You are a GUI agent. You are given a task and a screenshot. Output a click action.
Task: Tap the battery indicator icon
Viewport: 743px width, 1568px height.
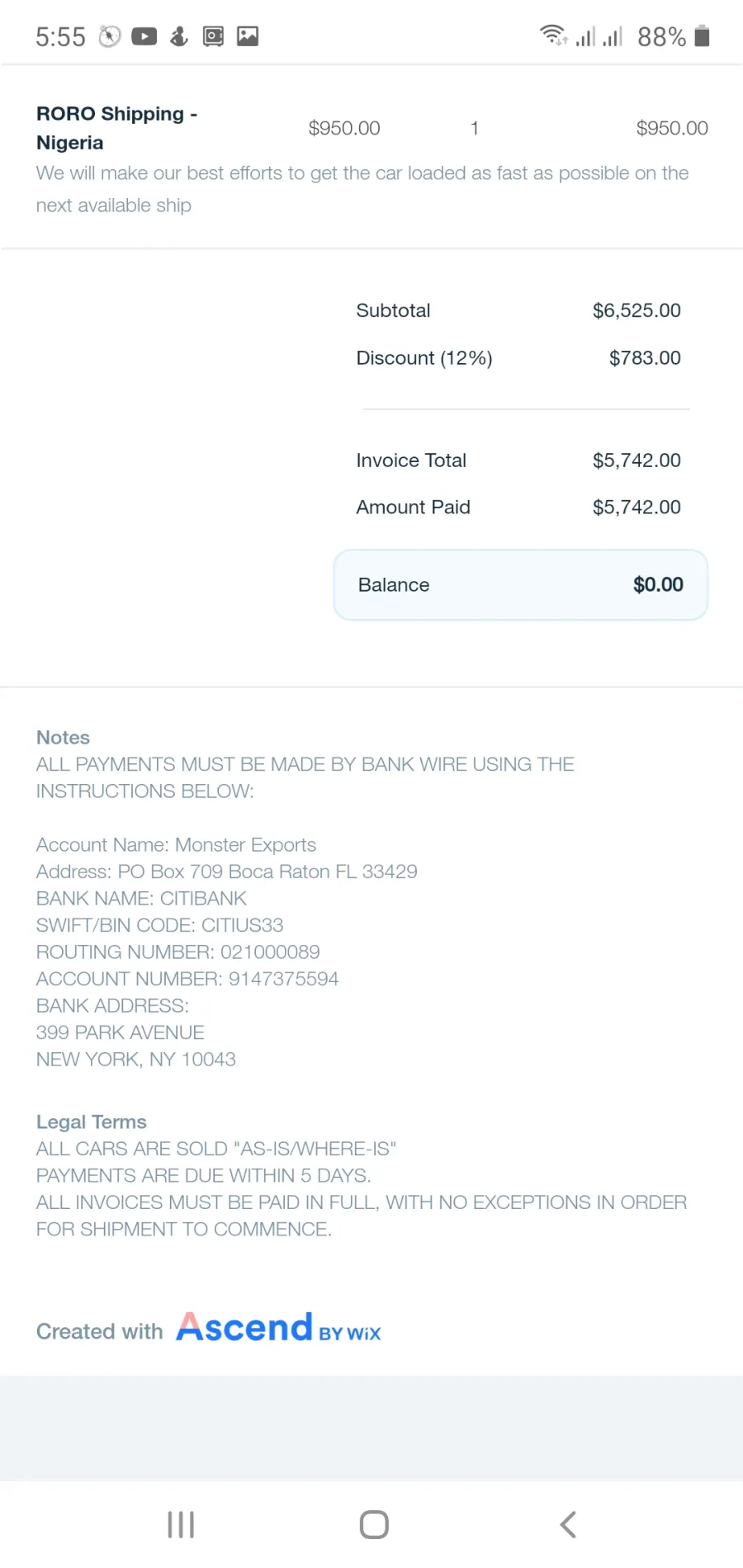[x=702, y=35]
